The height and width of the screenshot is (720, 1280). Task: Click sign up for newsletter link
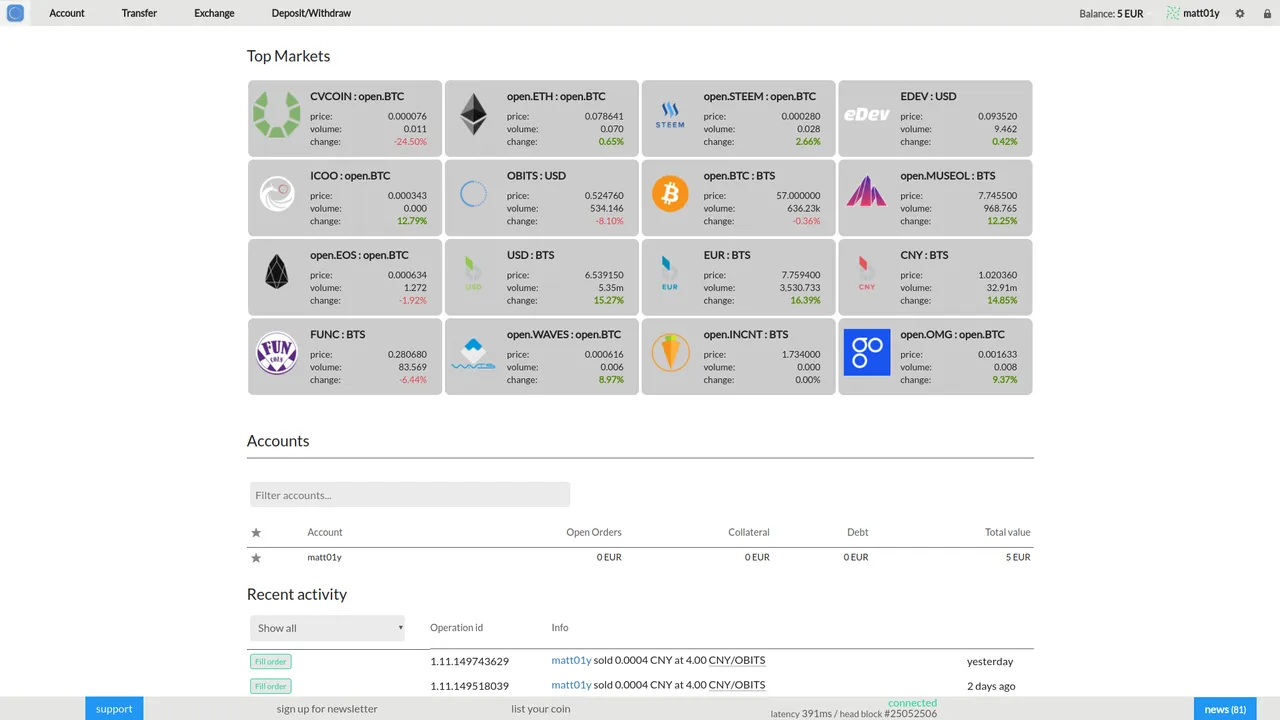tap(327, 708)
